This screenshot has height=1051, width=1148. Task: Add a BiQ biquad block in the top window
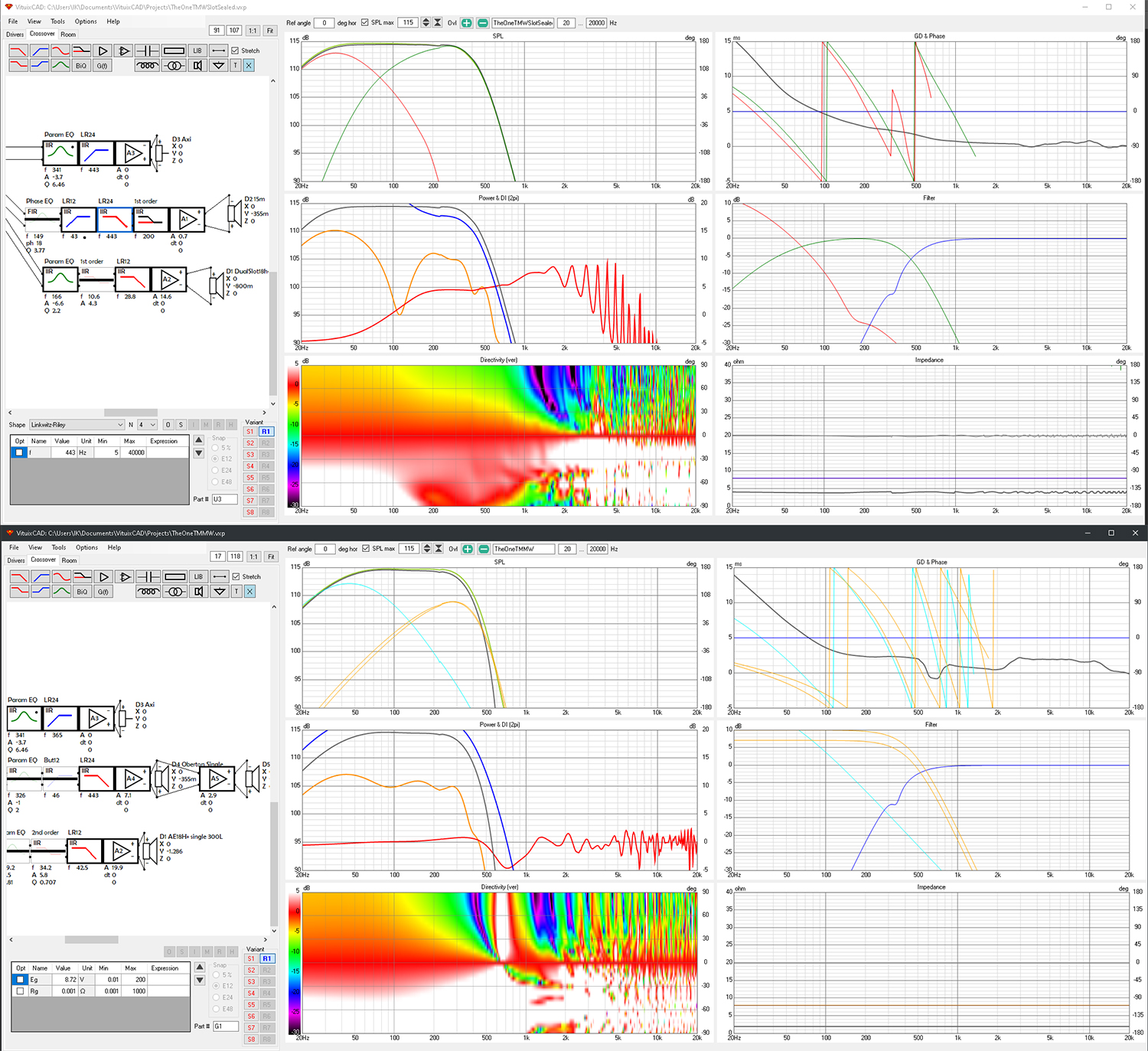click(81, 66)
